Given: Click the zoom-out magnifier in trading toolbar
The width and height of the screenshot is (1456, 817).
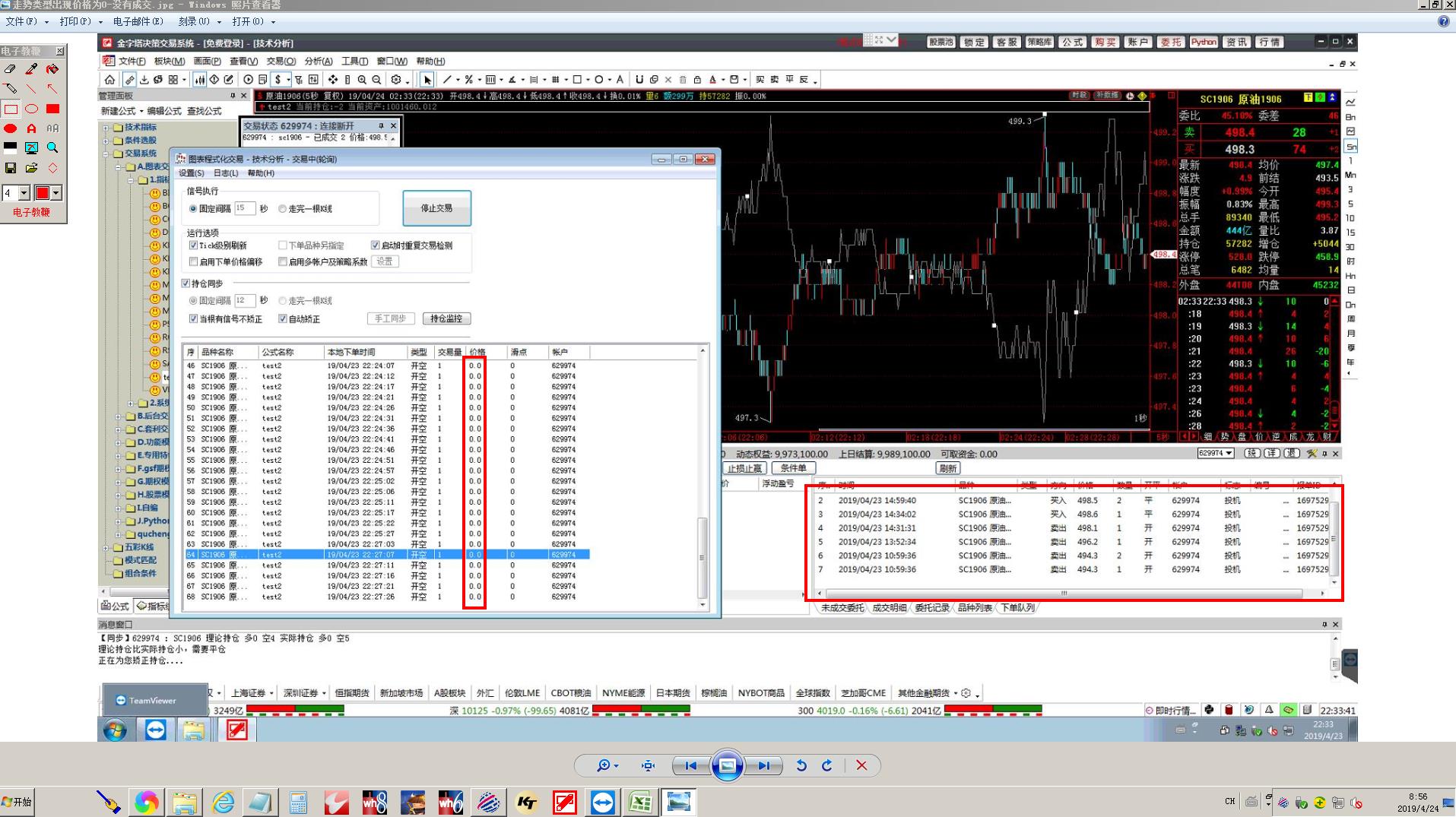Looking at the screenshot, I should click(x=376, y=80).
